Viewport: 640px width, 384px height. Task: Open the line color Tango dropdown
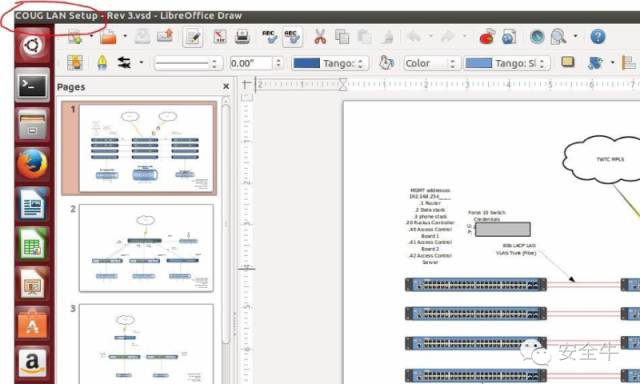pos(330,63)
